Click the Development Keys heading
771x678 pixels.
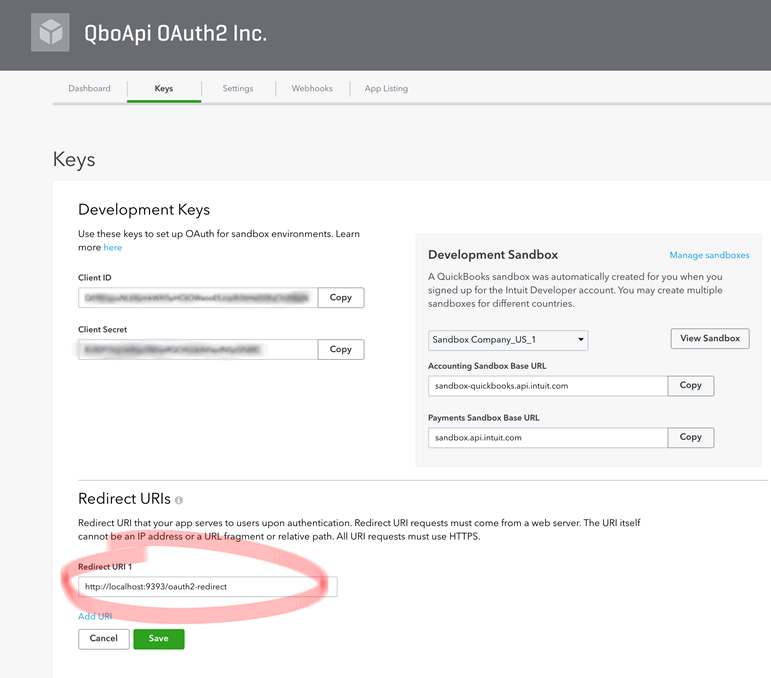(x=144, y=209)
